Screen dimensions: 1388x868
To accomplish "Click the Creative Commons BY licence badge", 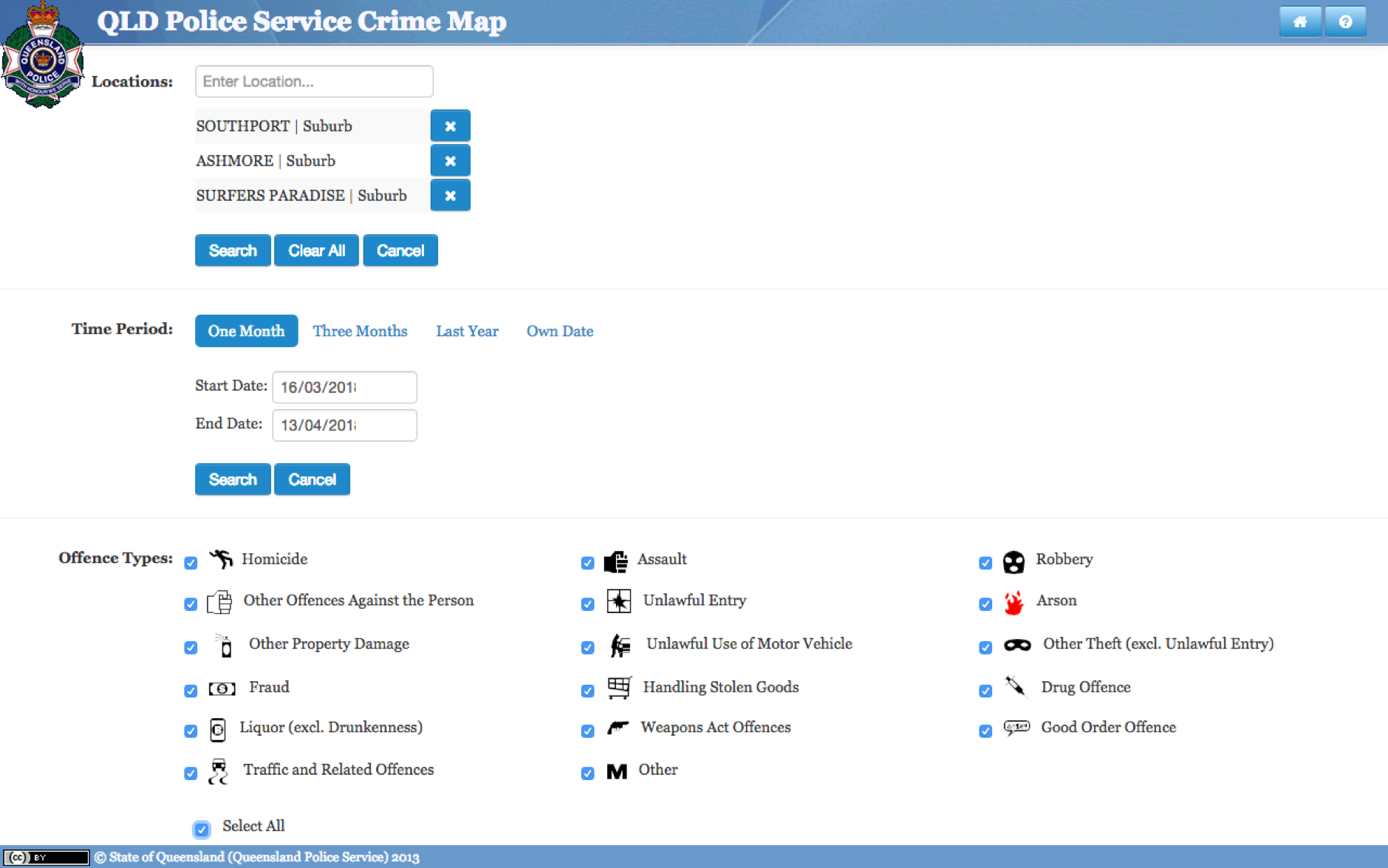I will click(46, 857).
